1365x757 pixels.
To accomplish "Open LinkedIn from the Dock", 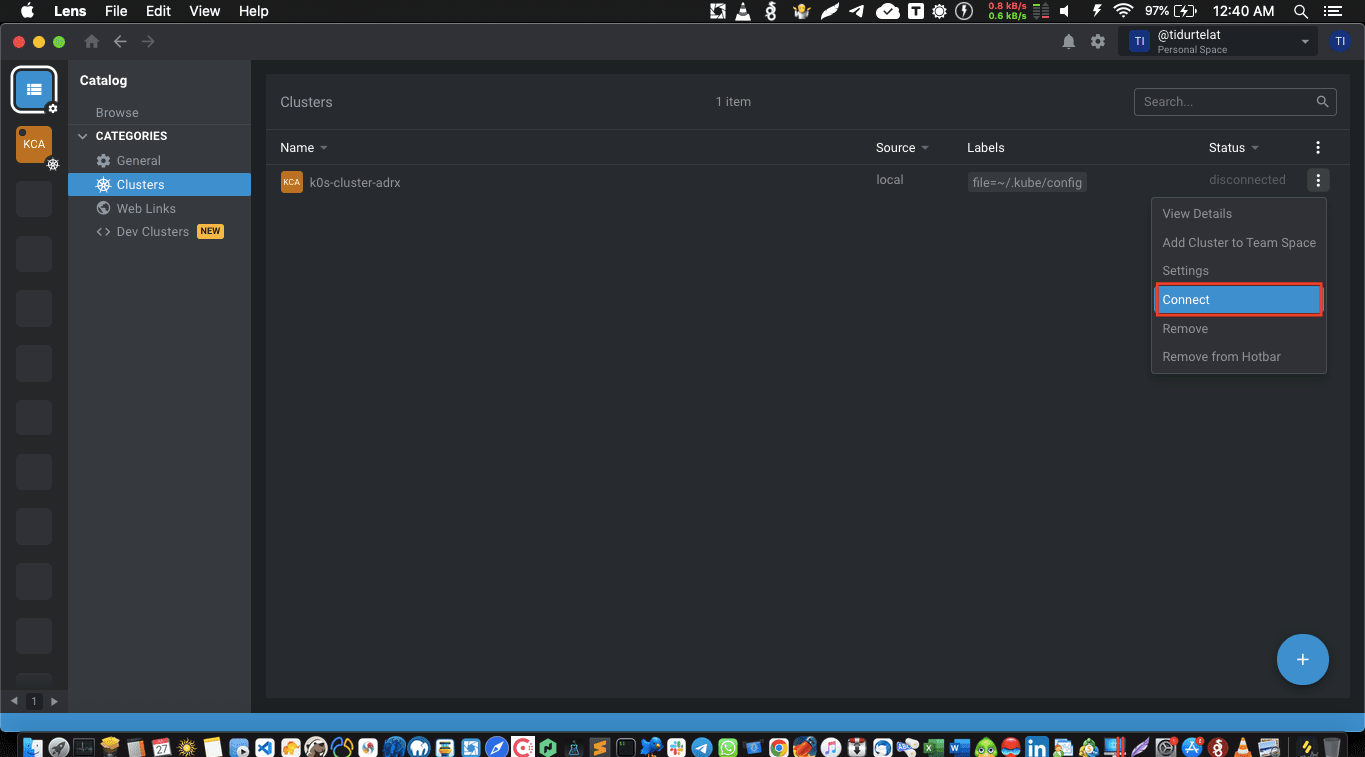I will 1036,746.
